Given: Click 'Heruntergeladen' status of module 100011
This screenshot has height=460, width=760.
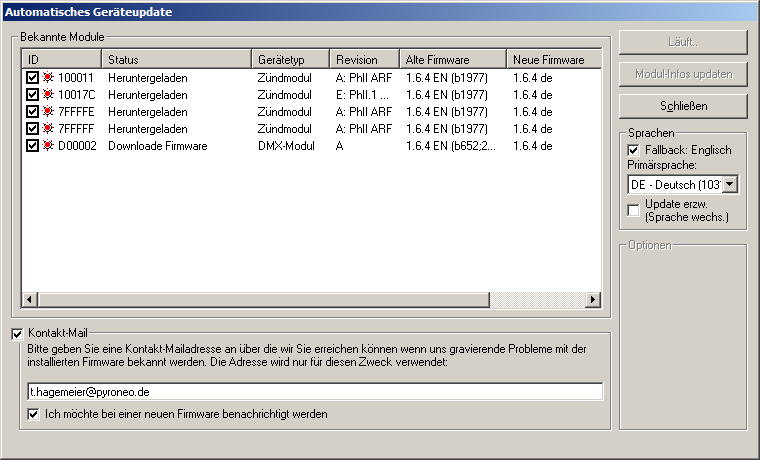Looking at the screenshot, I should coord(147,78).
